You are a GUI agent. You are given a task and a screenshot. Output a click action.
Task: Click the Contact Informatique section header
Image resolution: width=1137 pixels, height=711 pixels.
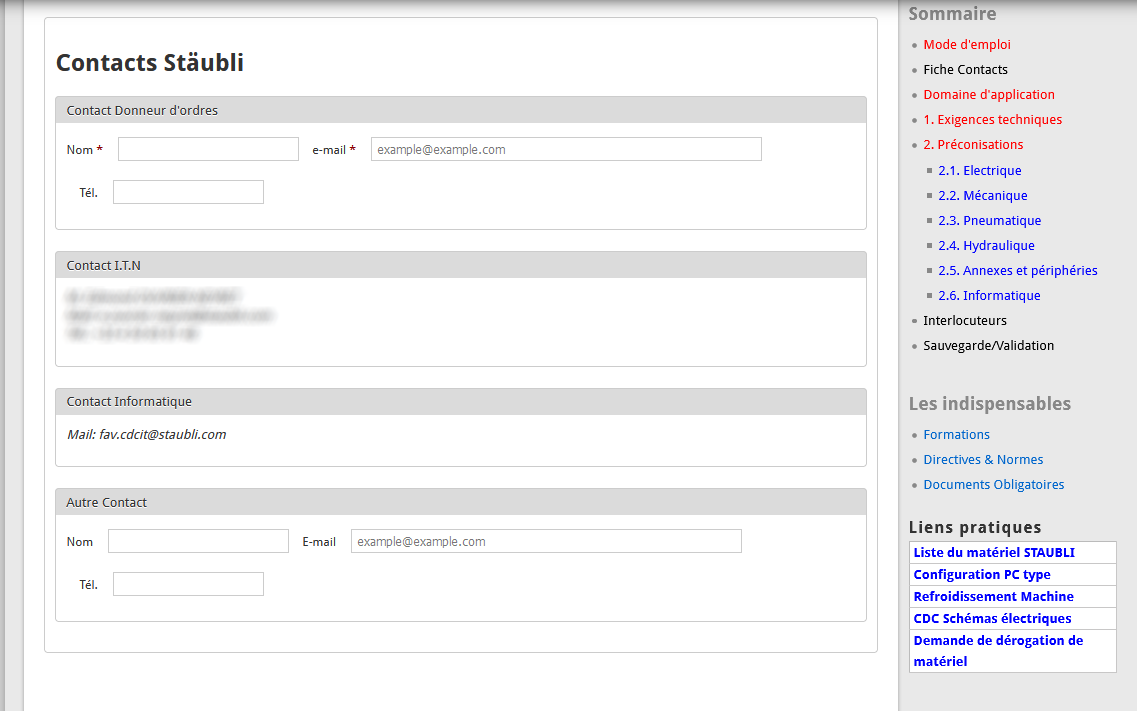tap(461, 402)
